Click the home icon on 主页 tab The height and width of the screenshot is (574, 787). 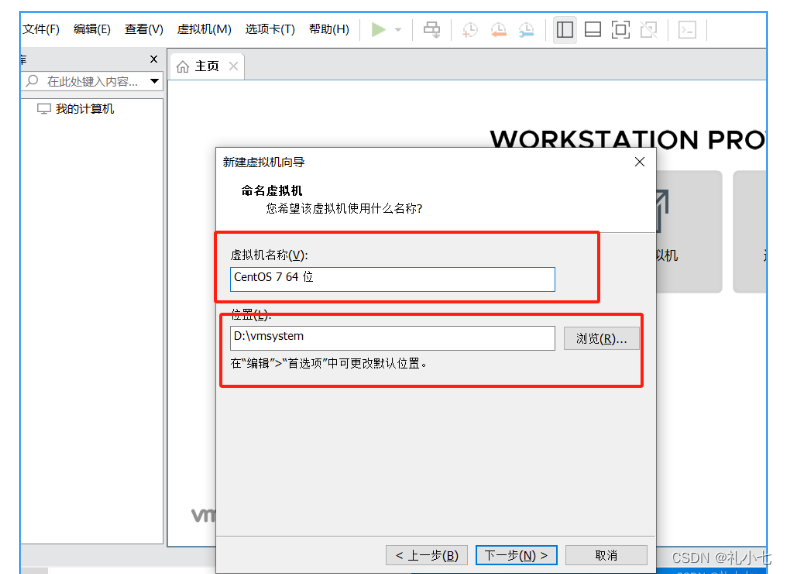[183, 66]
